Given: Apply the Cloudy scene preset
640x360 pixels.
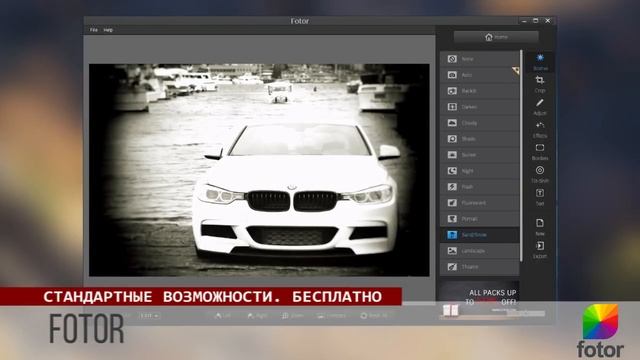Looking at the screenshot, I should coord(480,123).
